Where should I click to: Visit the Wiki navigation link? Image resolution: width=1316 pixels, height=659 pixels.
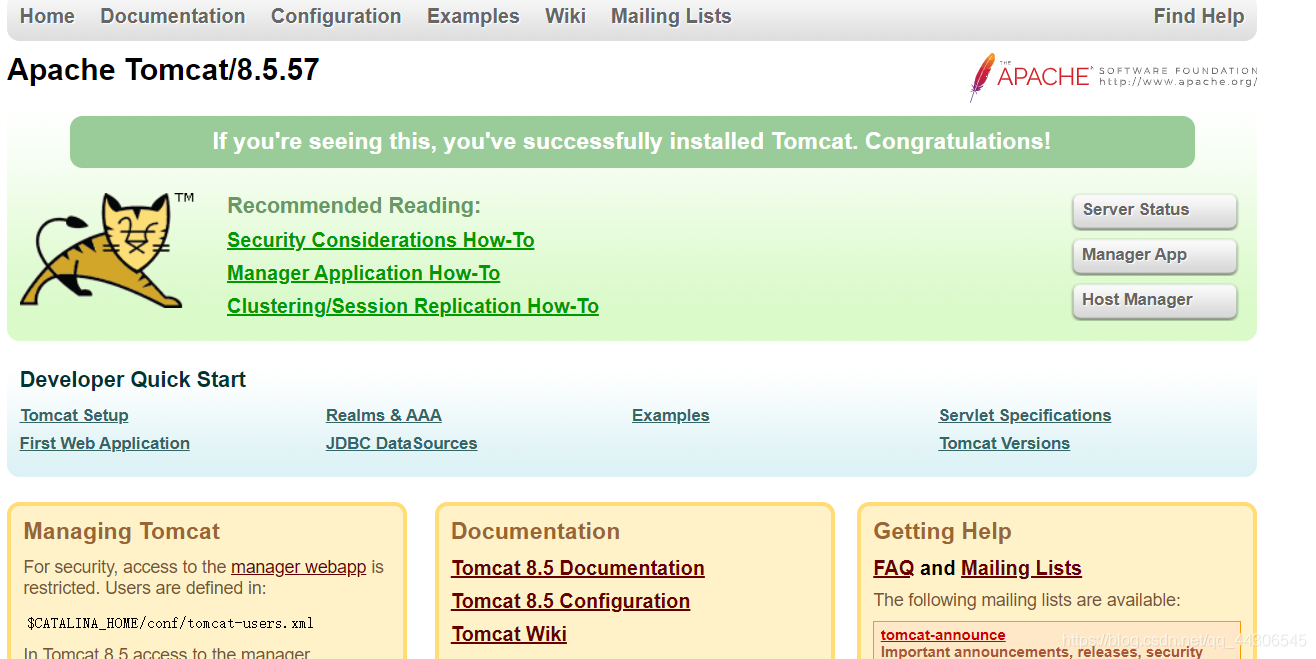click(x=565, y=16)
